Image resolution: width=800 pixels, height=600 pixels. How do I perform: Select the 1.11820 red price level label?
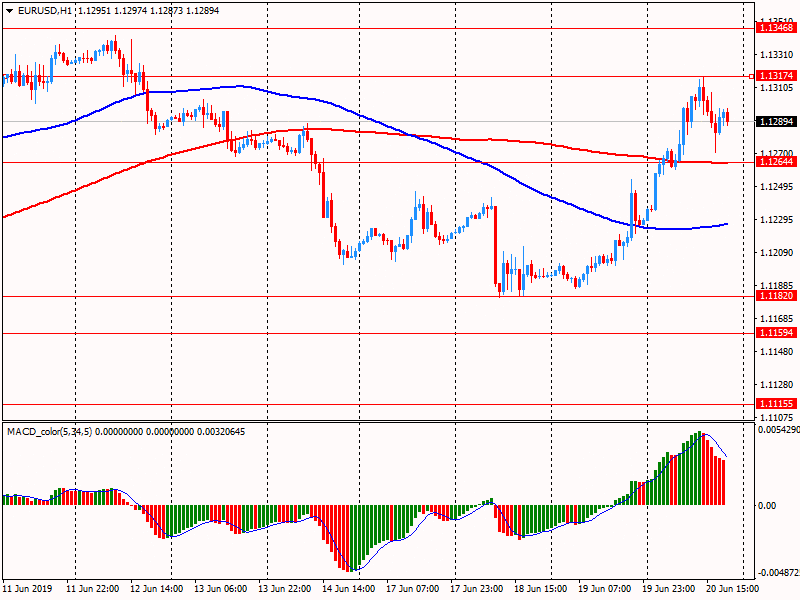coord(776,296)
